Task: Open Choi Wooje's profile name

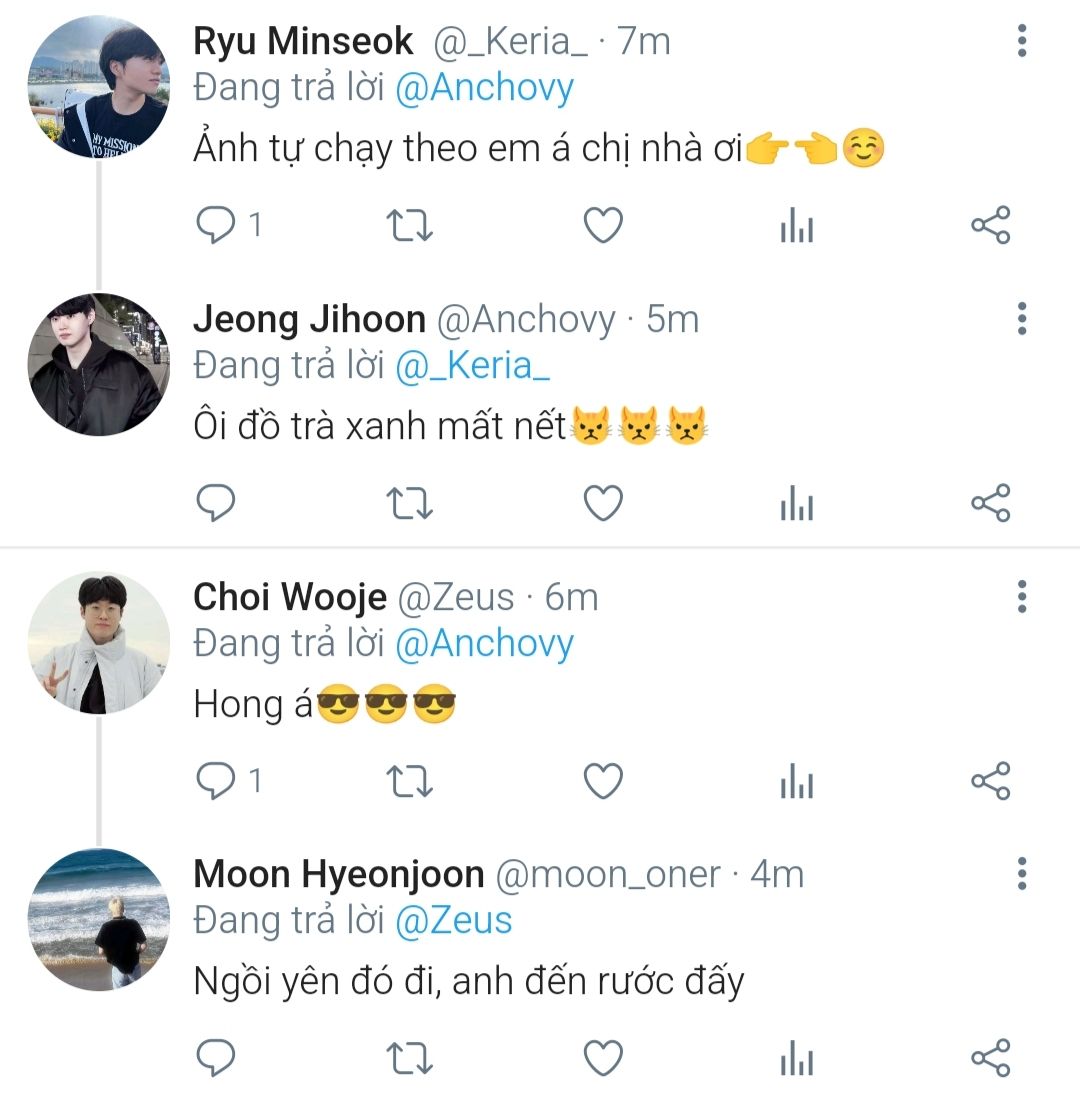Action: coord(289,597)
